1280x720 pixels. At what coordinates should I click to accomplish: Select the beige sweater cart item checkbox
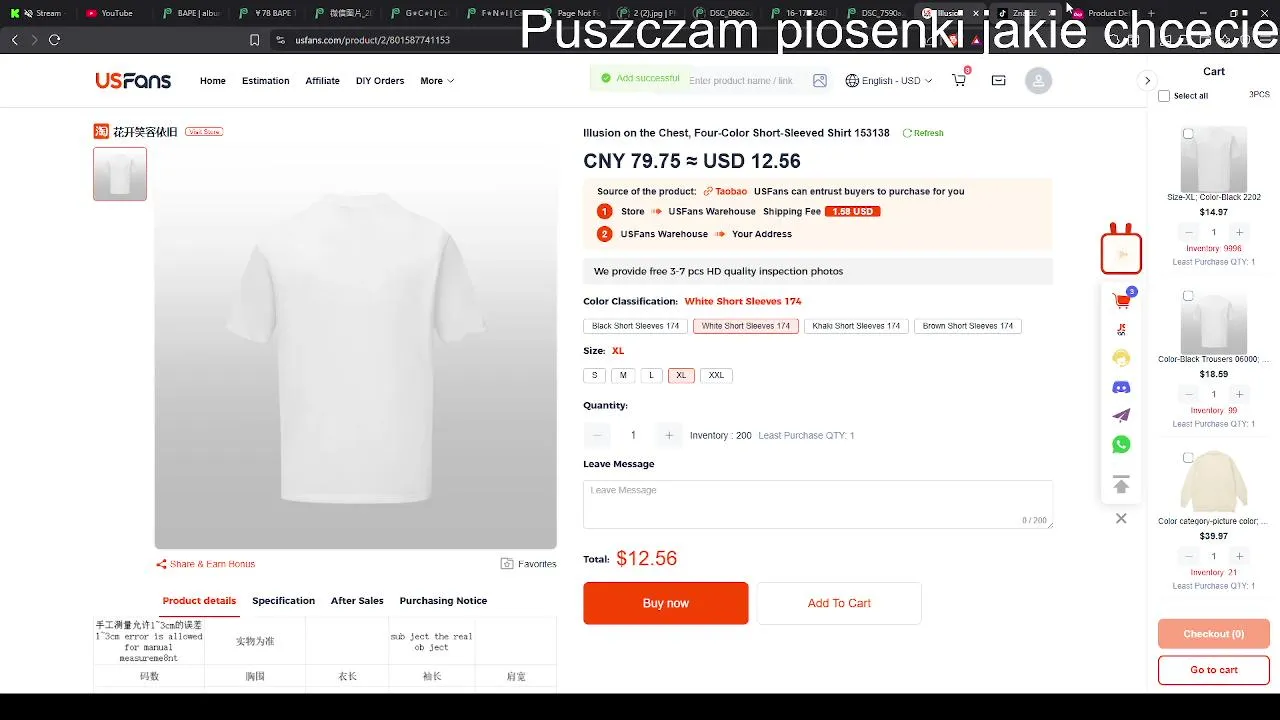click(x=1188, y=458)
